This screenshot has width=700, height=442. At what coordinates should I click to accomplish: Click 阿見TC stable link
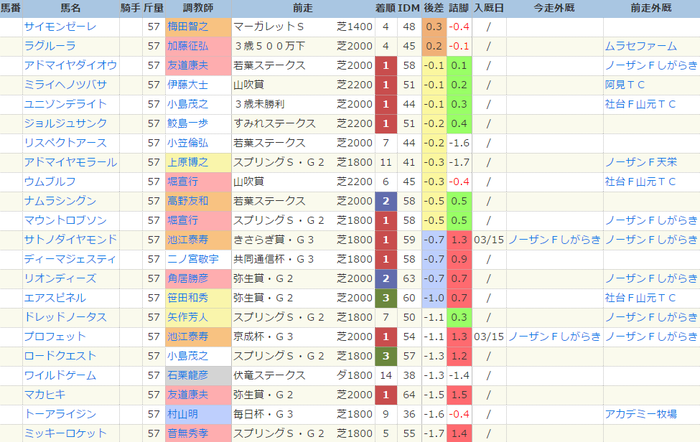pos(625,85)
